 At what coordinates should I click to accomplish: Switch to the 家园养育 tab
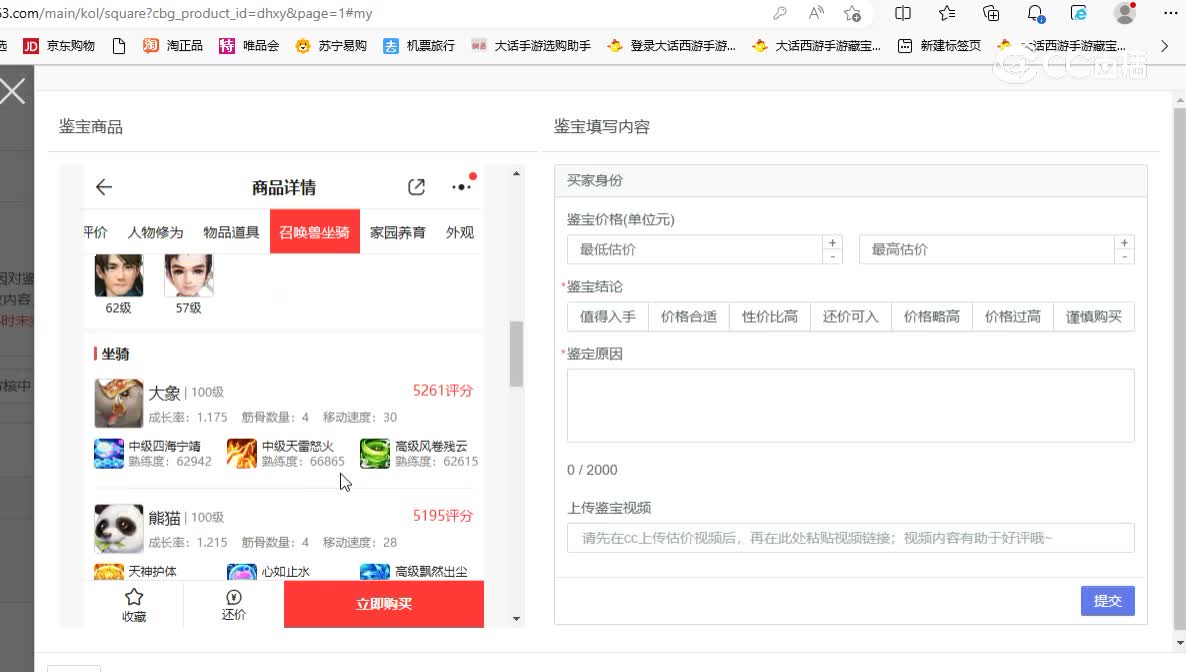tap(397, 232)
